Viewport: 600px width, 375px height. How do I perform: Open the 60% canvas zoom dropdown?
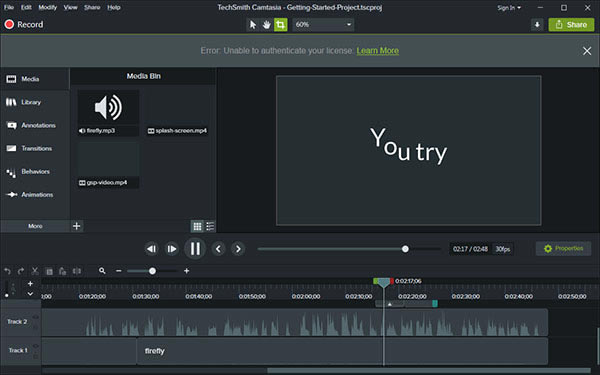click(x=323, y=25)
